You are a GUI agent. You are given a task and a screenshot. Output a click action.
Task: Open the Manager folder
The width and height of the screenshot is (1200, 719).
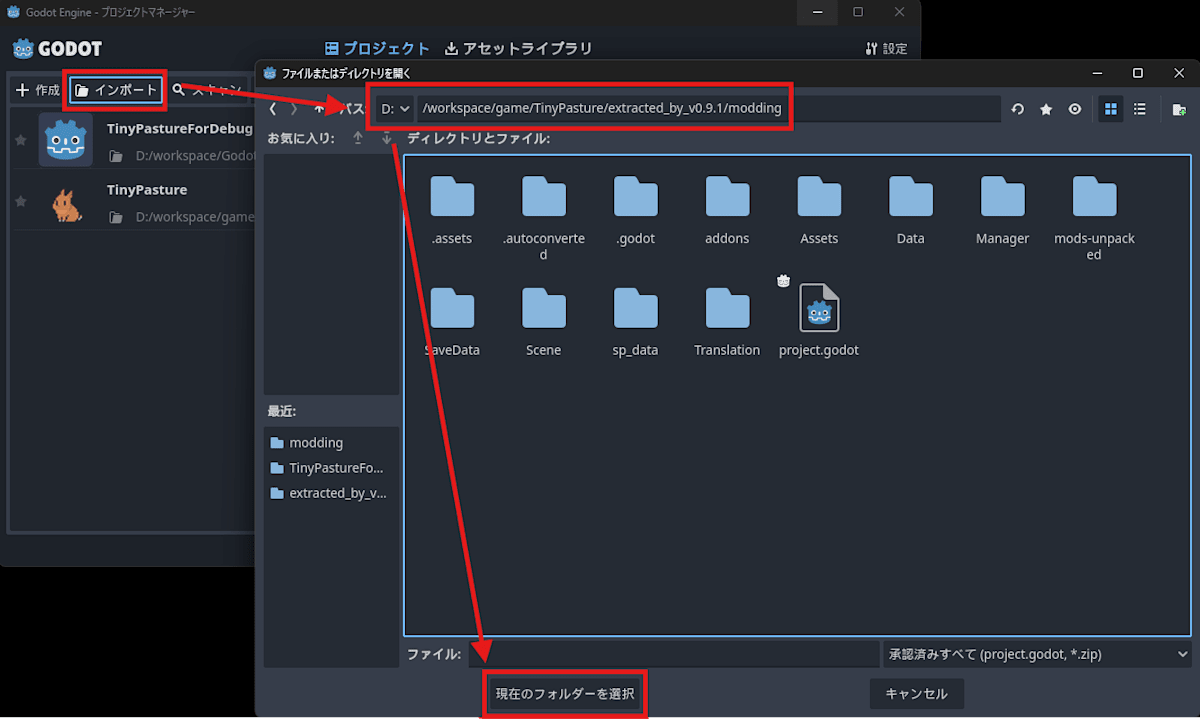coord(1002,209)
